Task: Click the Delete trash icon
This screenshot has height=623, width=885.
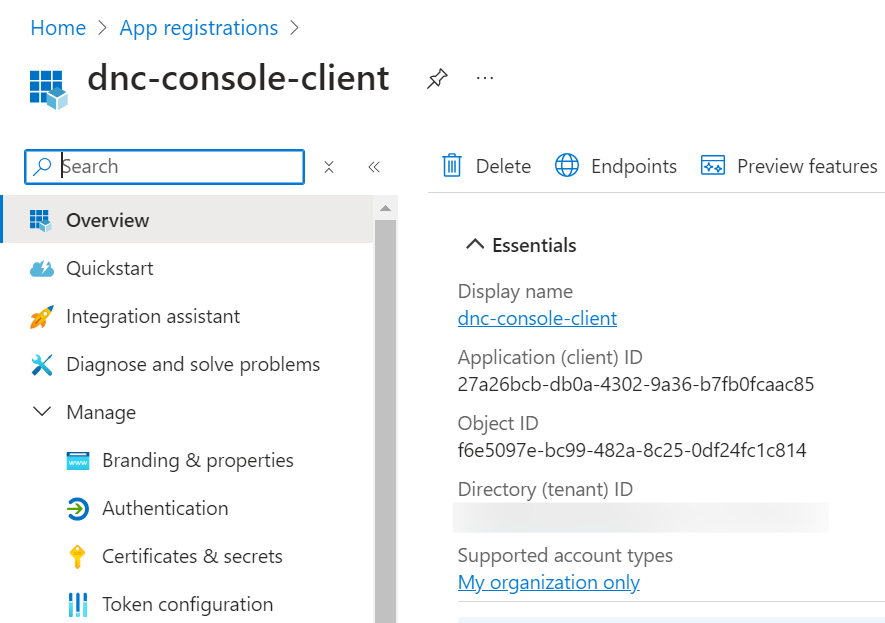Action: [x=452, y=166]
